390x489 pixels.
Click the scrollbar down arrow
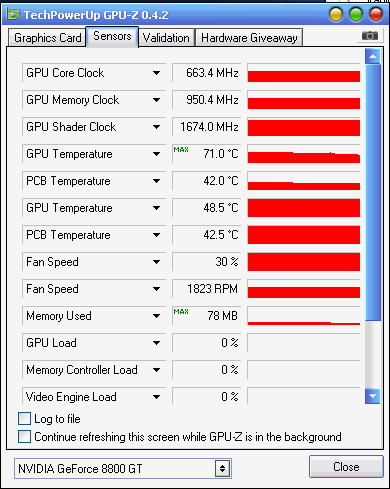click(373, 396)
